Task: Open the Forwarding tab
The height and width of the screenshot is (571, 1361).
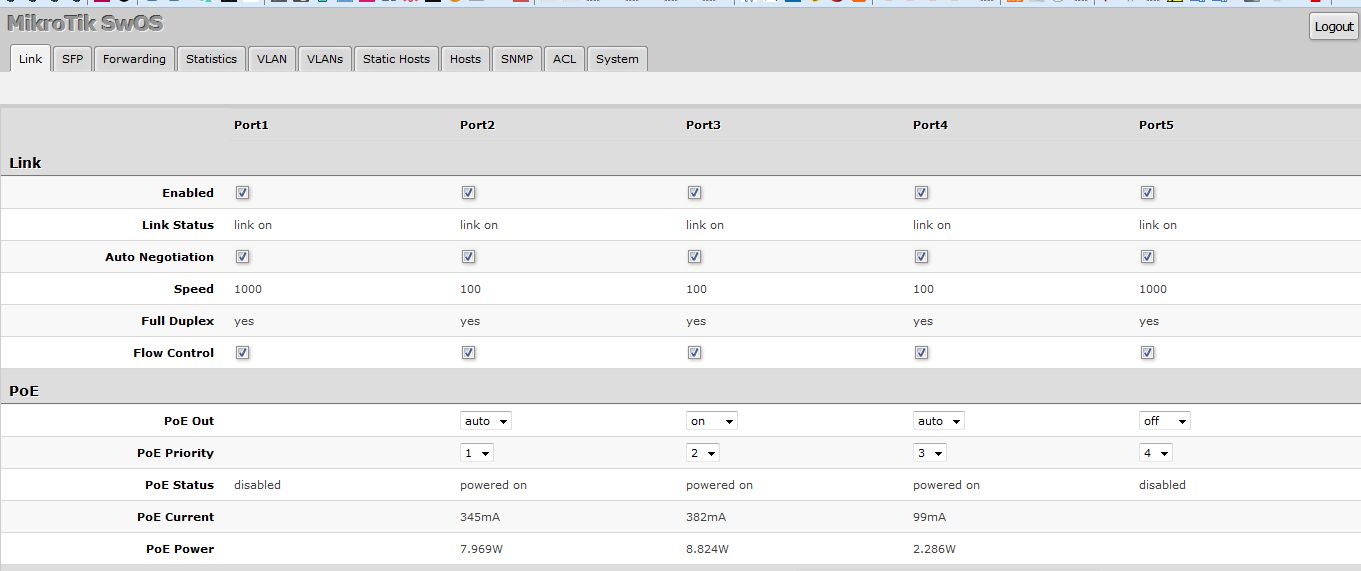Action: (x=134, y=59)
